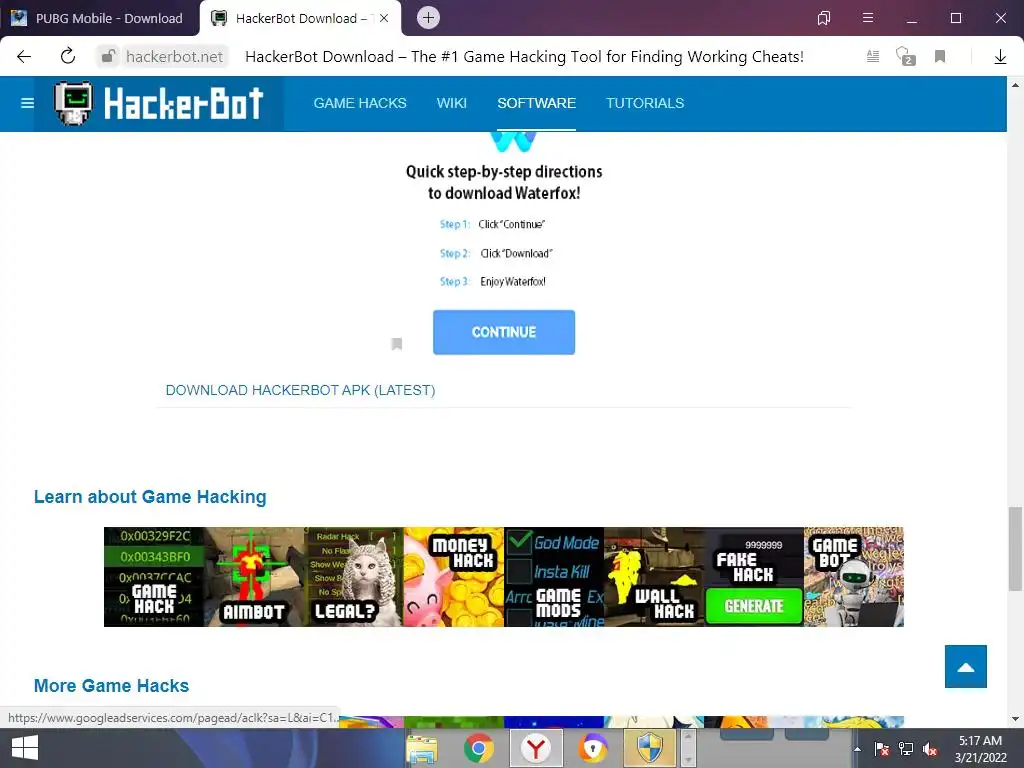Viewport: 1024px width, 768px height.
Task: Click 'Learn about Game Hacking' heading
Action: (150, 497)
